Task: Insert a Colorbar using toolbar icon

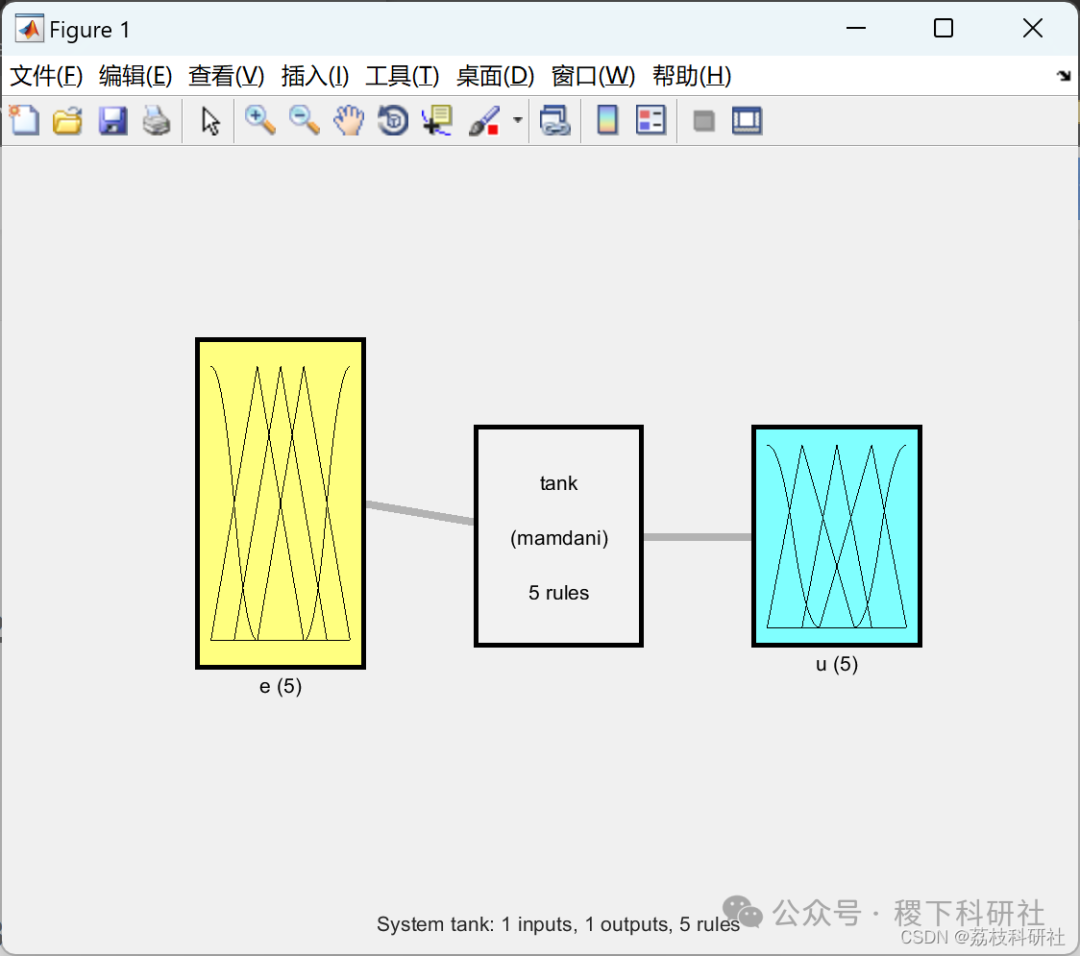Action: tap(607, 121)
